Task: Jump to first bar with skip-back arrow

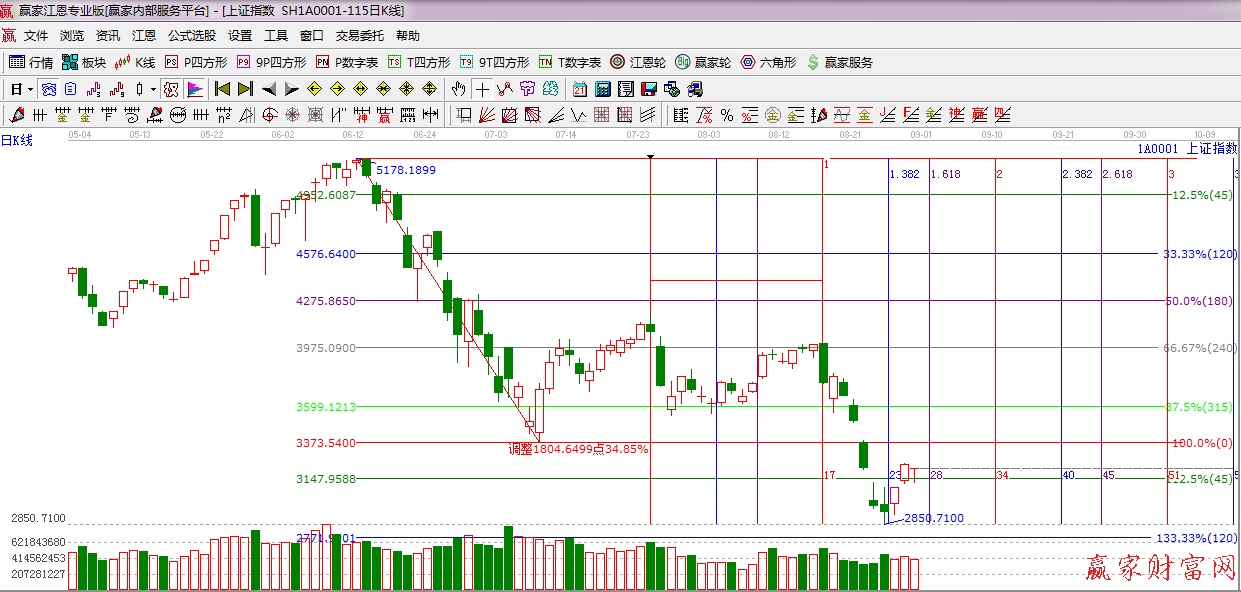Action: coord(222,89)
